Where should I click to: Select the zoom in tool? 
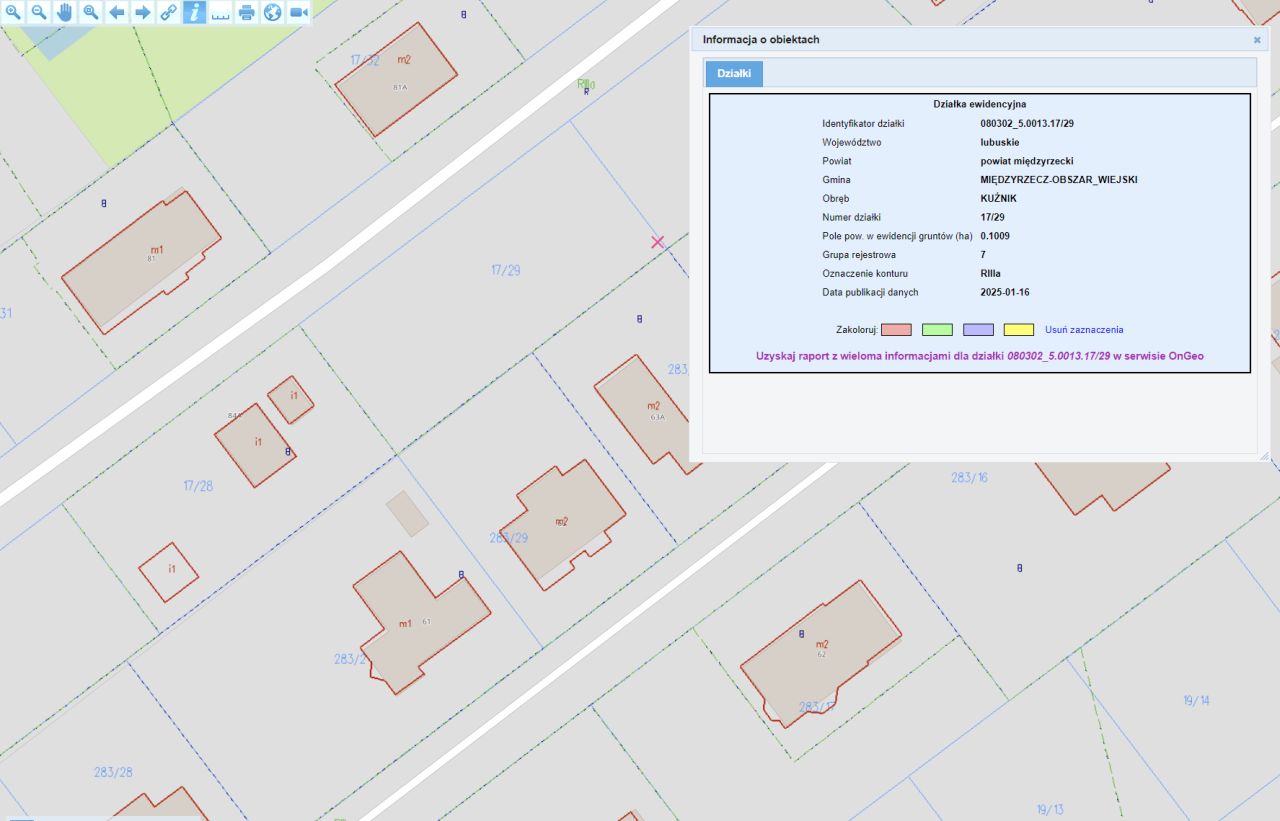point(13,12)
